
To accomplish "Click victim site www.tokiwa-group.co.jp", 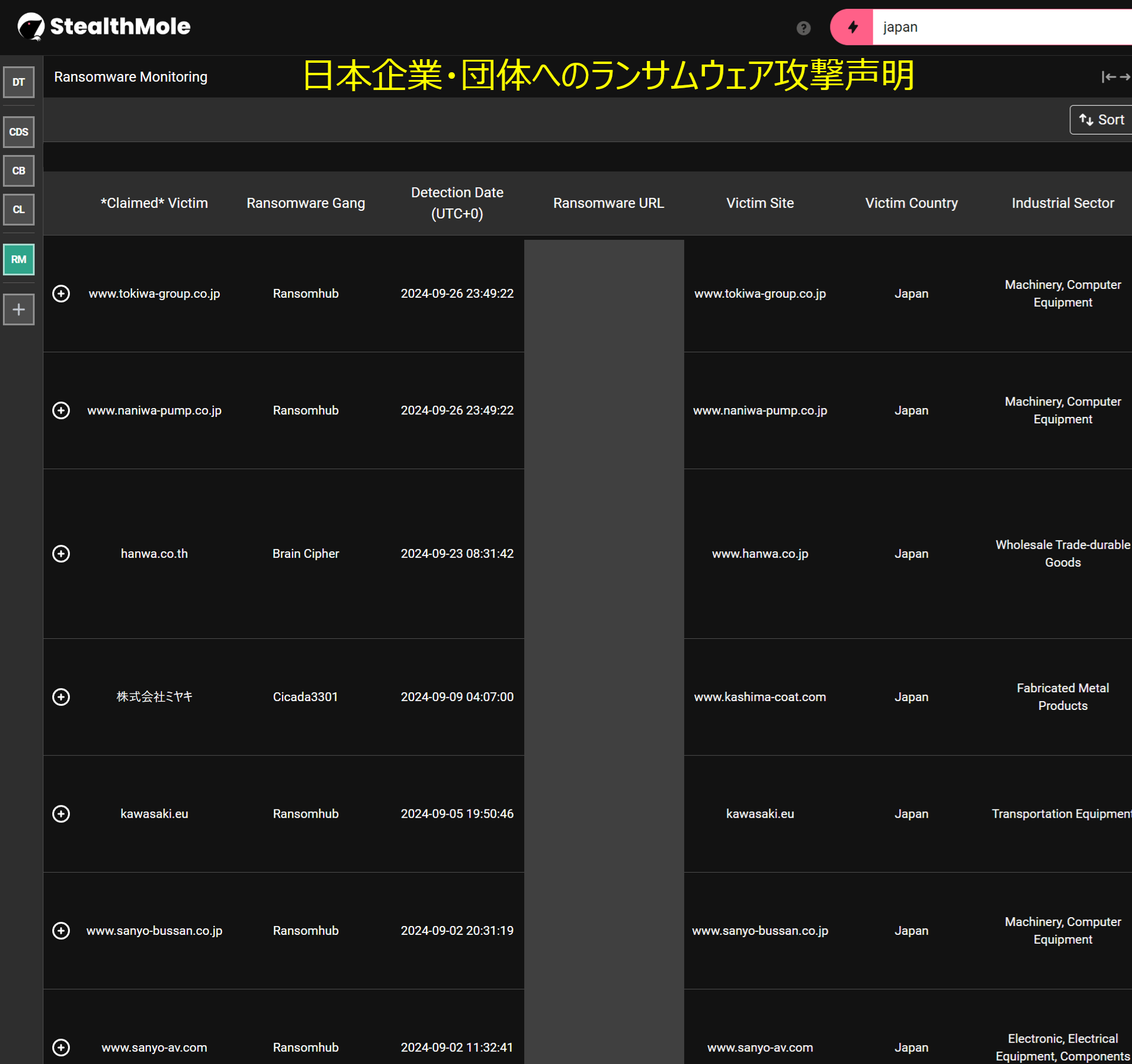I will [x=760, y=294].
